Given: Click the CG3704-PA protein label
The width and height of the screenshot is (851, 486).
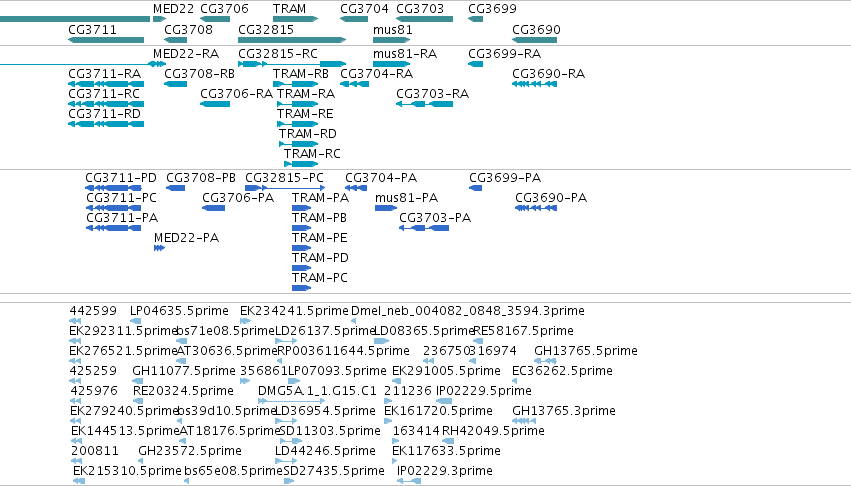Looking at the screenshot, I should click(x=381, y=178).
